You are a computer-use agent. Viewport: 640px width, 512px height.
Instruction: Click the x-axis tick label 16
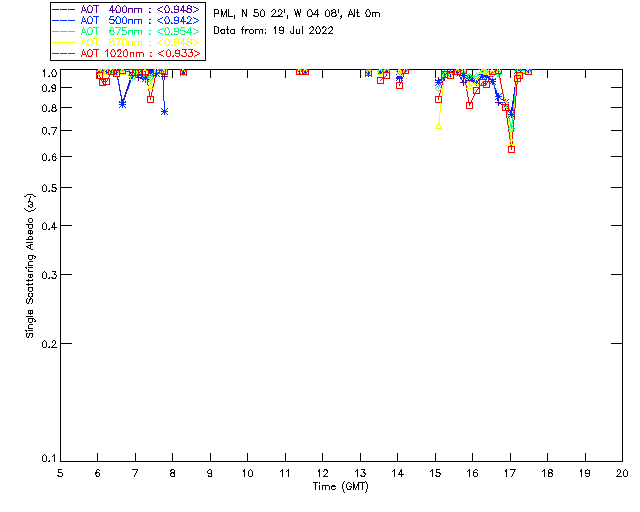click(x=472, y=473)
